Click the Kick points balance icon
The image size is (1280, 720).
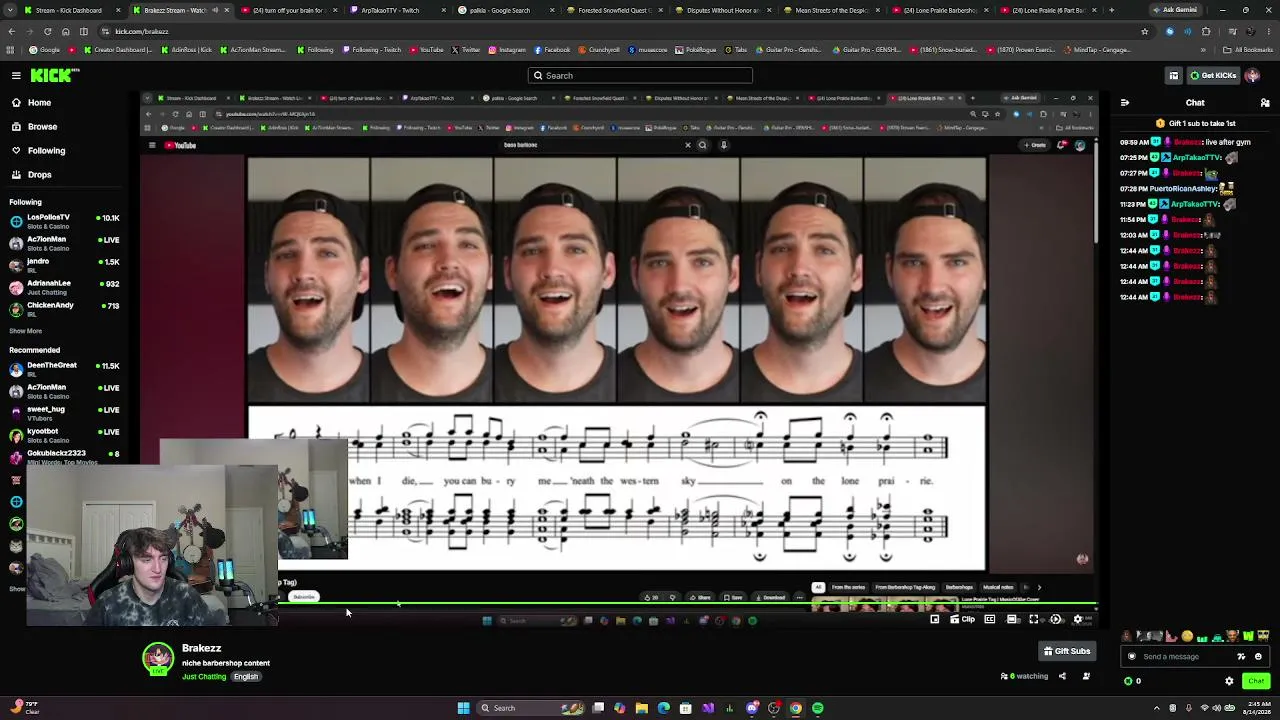click(x=1129, y=681)
